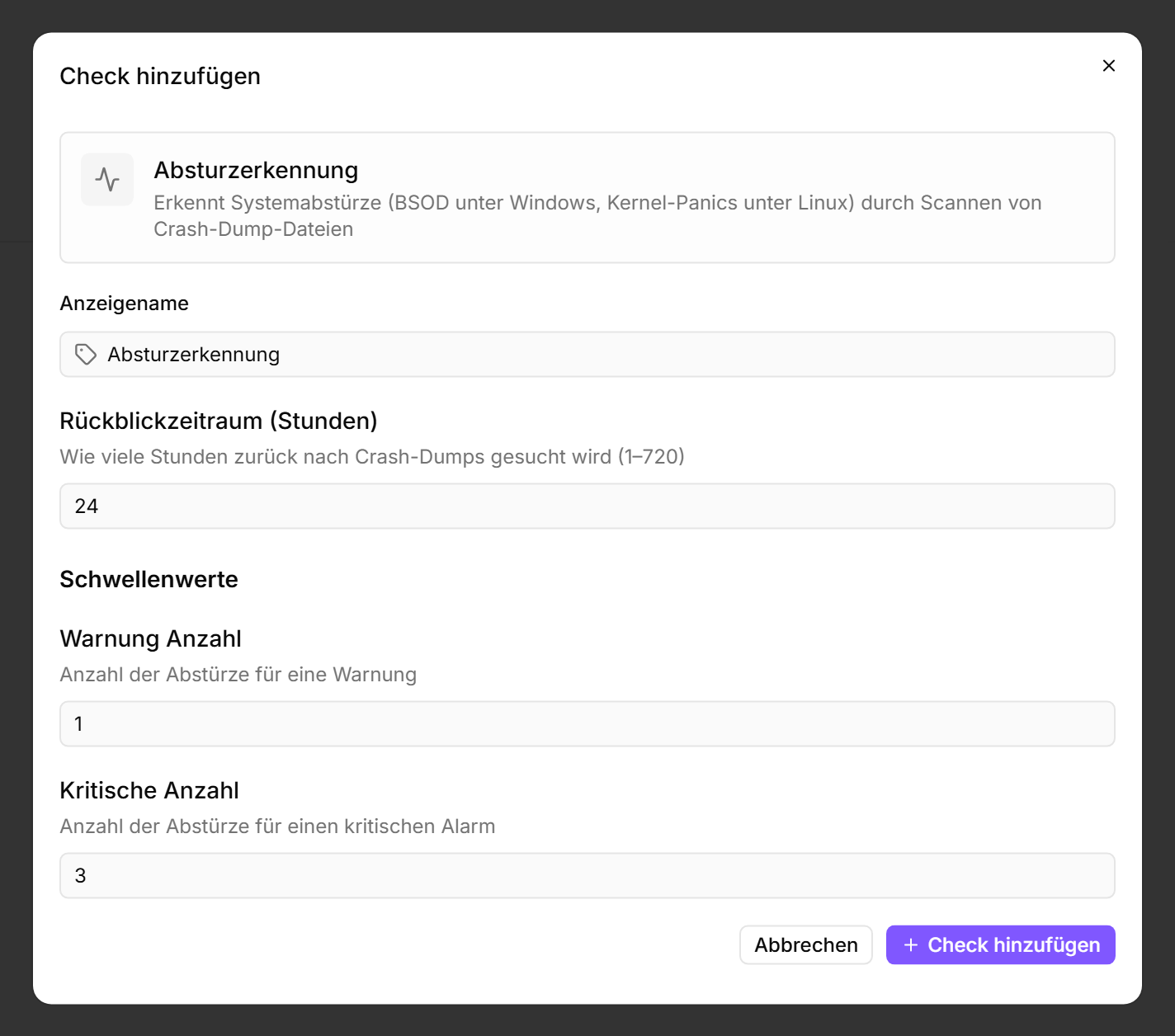Click the description text about Crash-Dump-Dateien
Viewport: 1175px width, 1036px height.
pos(597,216)
